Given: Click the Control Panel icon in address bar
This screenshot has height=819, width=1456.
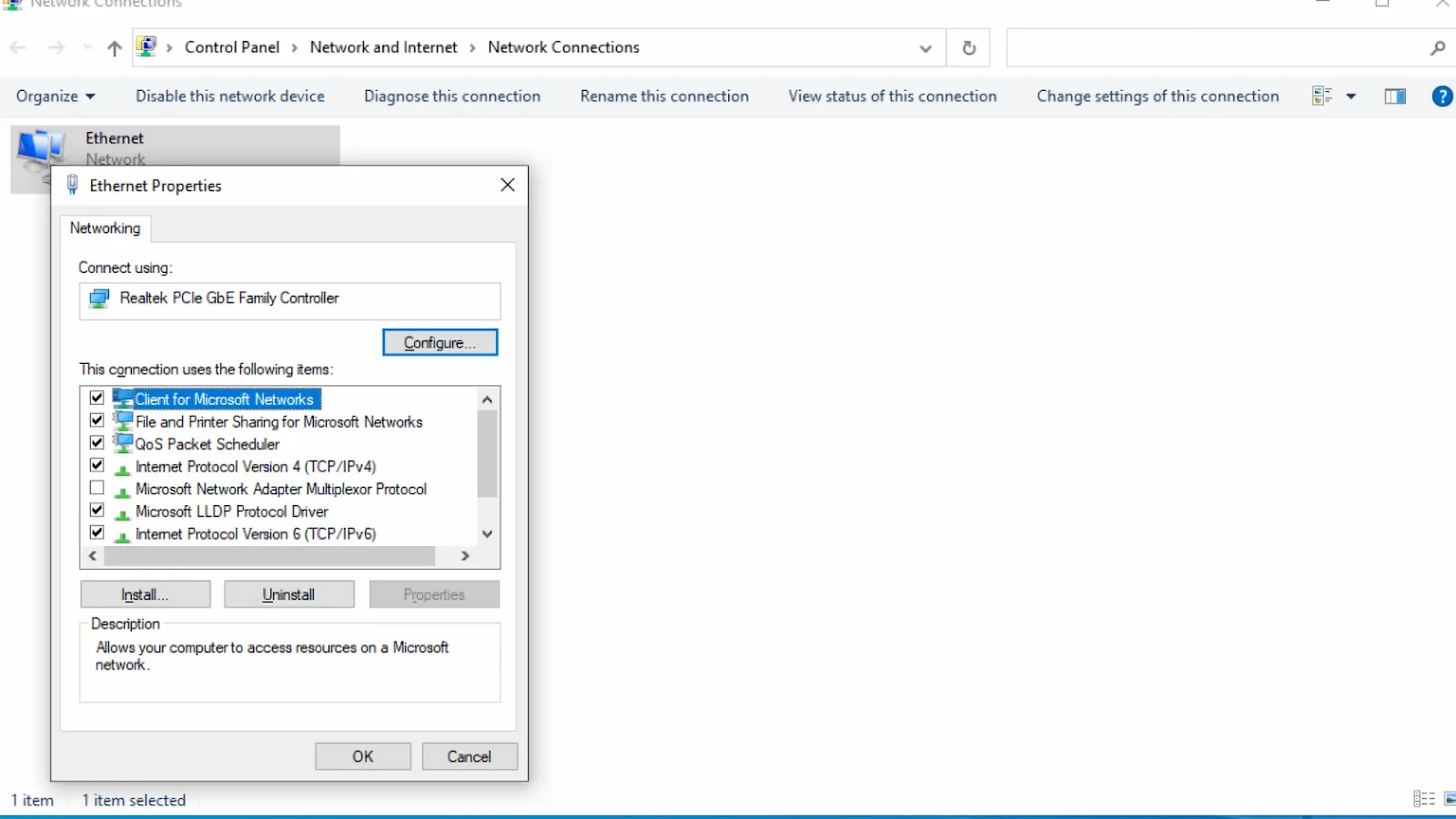Looking at the screenshot, I should tap(147, 46).
